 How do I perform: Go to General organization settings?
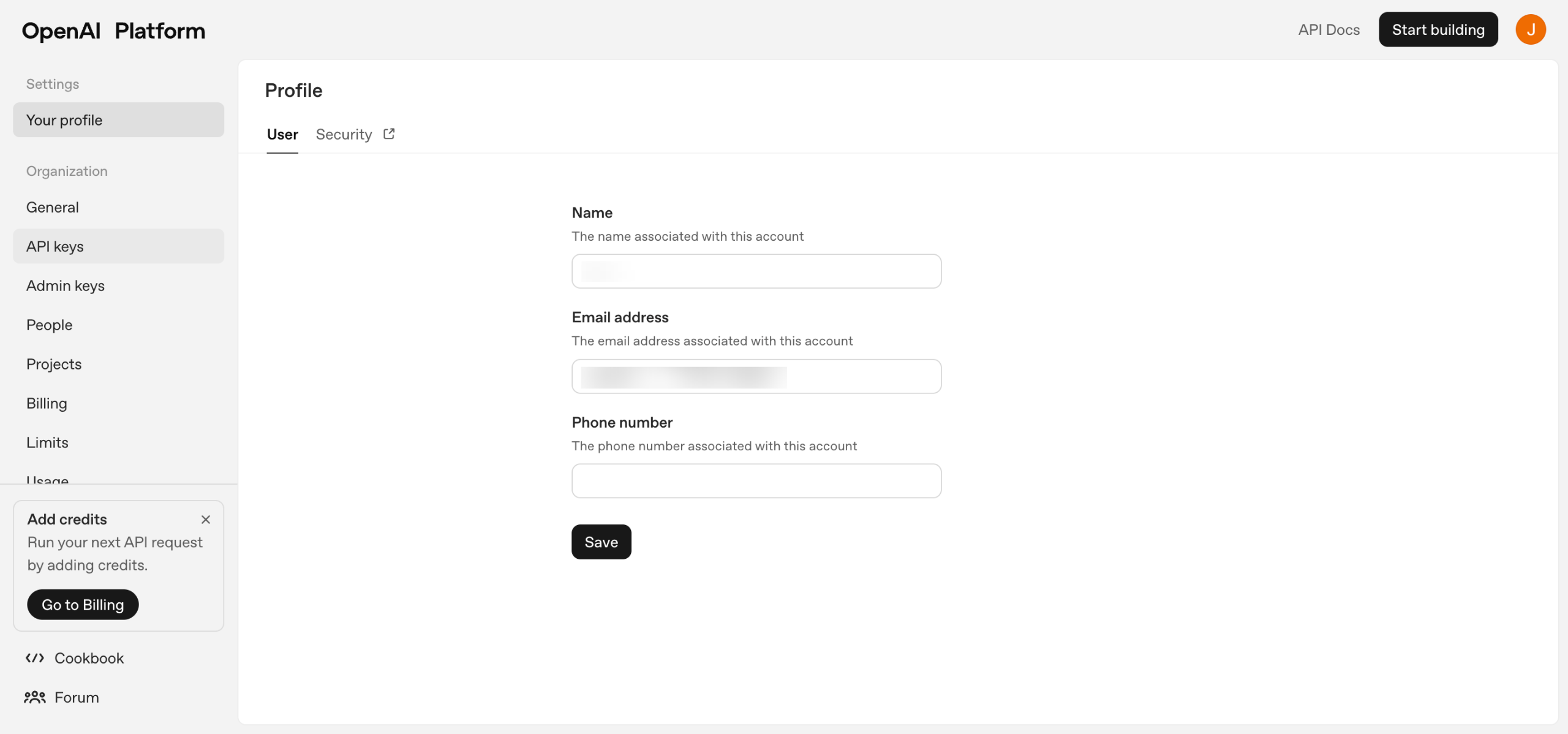pyautogui.click(x=53, y=207)
